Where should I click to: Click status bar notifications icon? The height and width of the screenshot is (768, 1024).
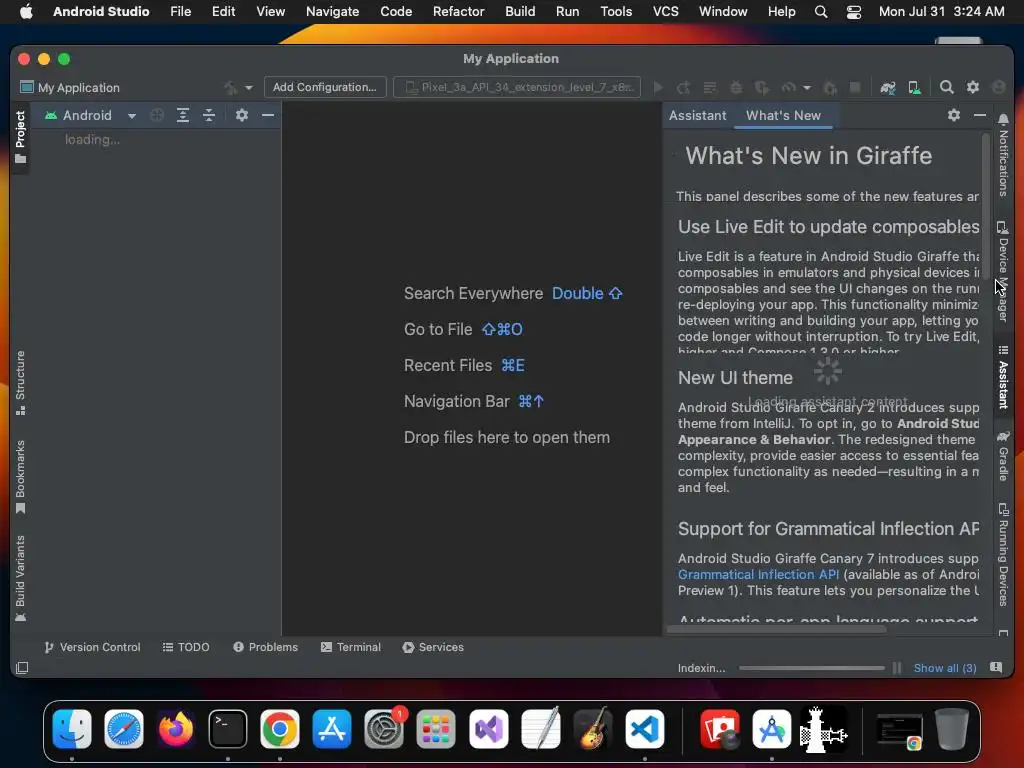(x=996, y=667)
